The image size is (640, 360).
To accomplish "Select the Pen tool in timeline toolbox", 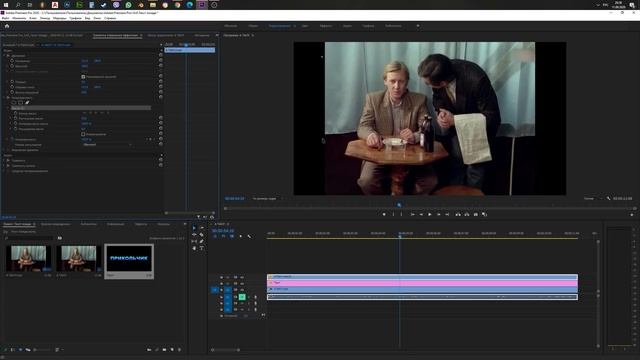I will tap(202, 241).
